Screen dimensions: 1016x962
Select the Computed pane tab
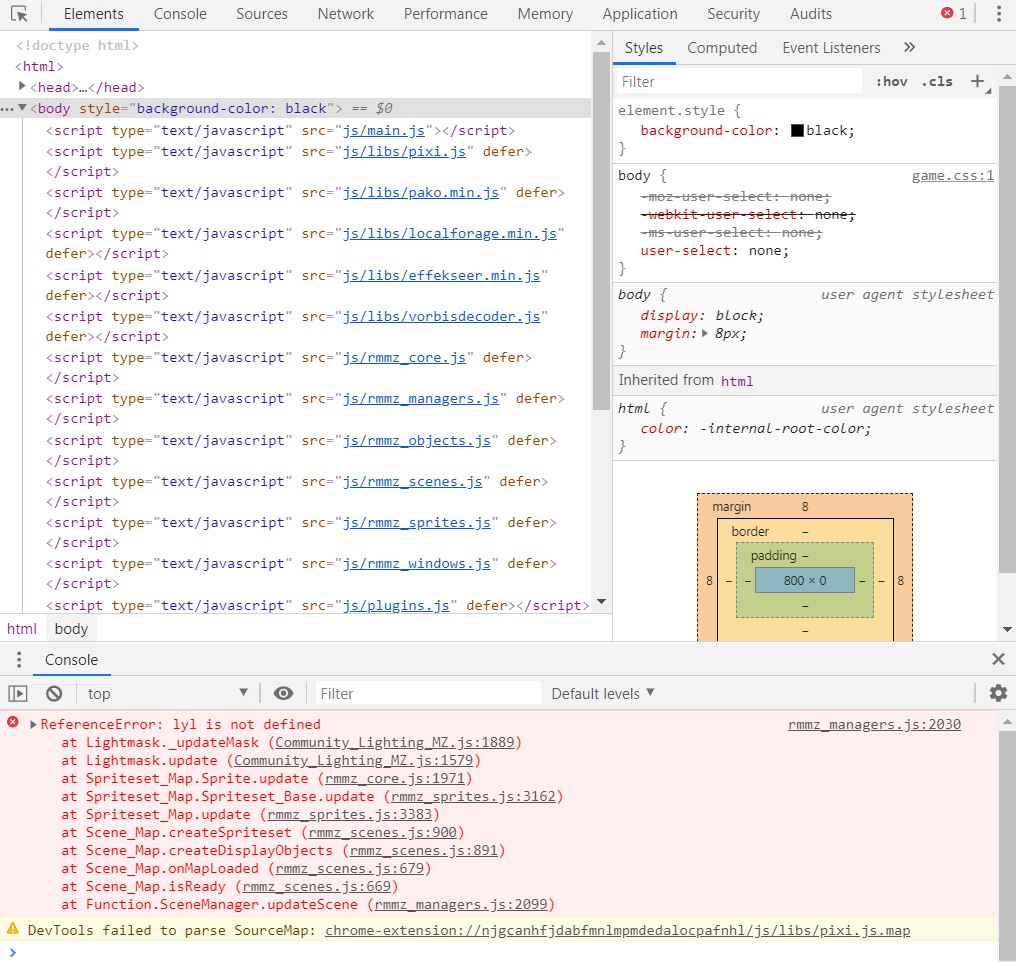point(722,48)
